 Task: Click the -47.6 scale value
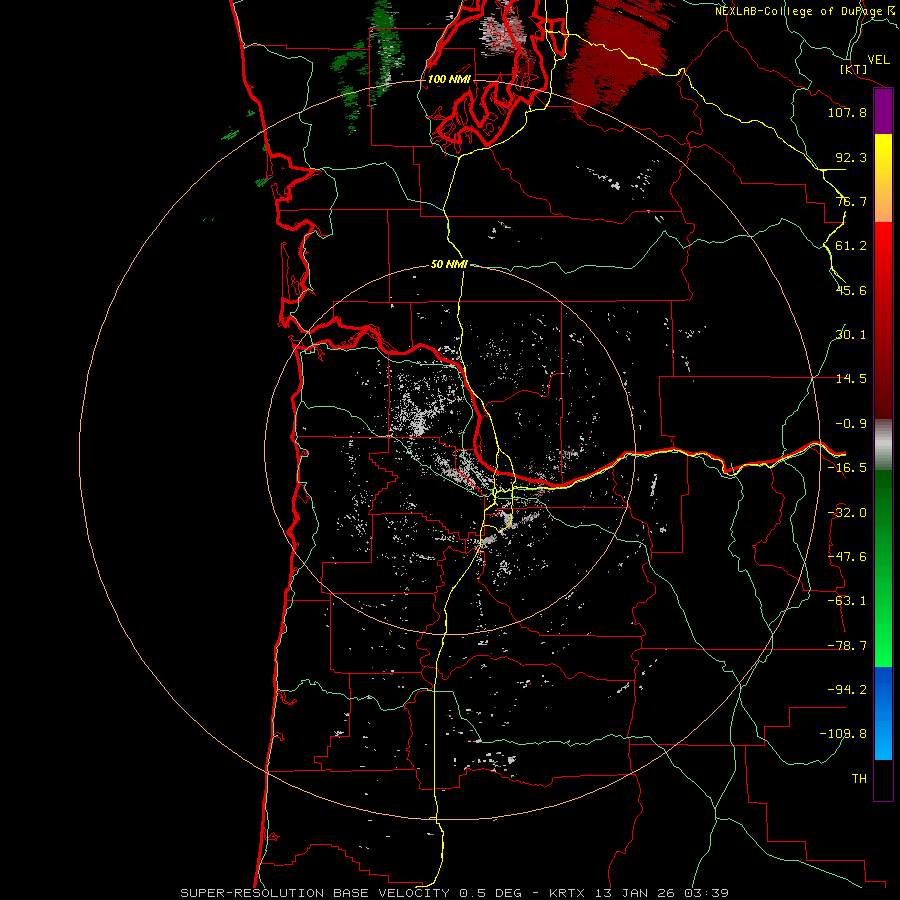pyautogui.click(x=847, y=557)
